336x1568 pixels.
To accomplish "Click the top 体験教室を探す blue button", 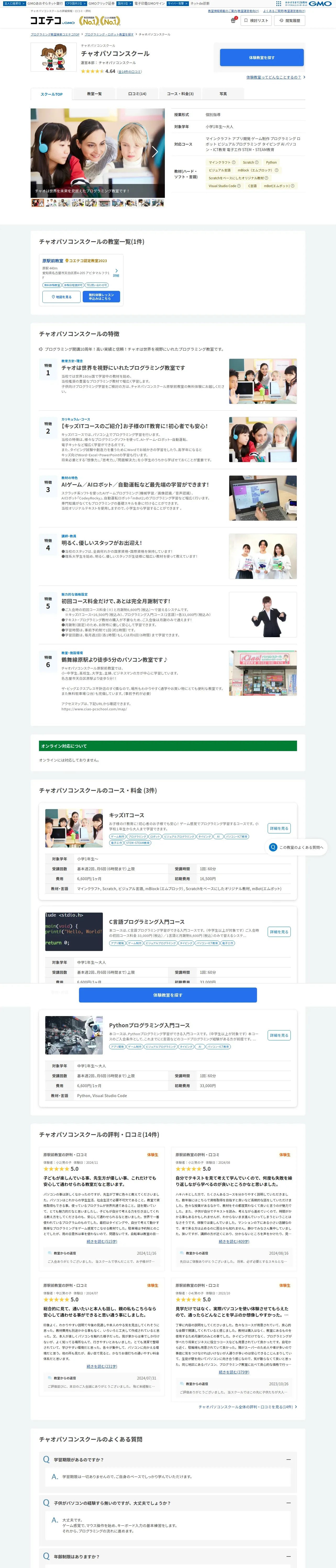I will coord(262,57).
